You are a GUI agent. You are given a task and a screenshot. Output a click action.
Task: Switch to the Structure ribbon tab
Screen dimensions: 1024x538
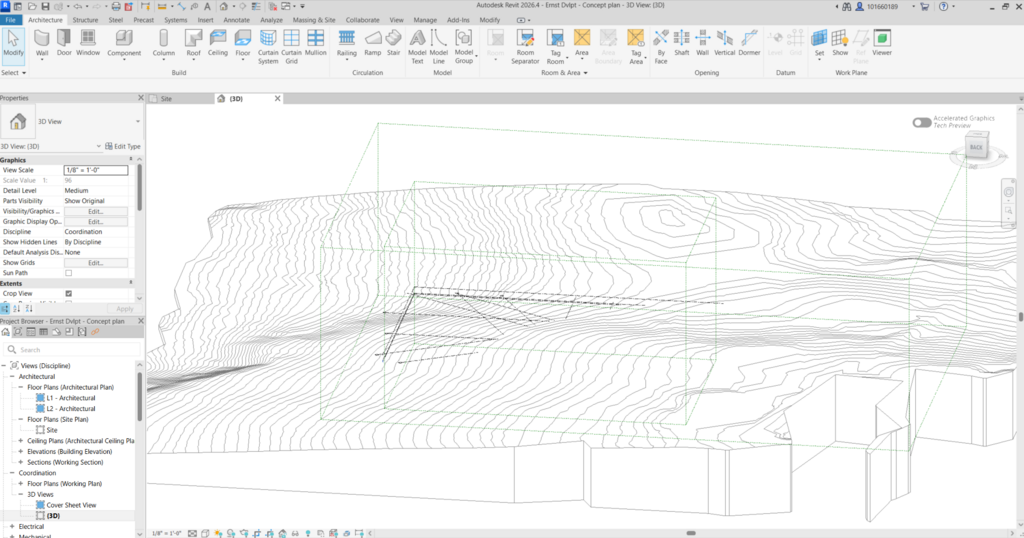point(85,20)
